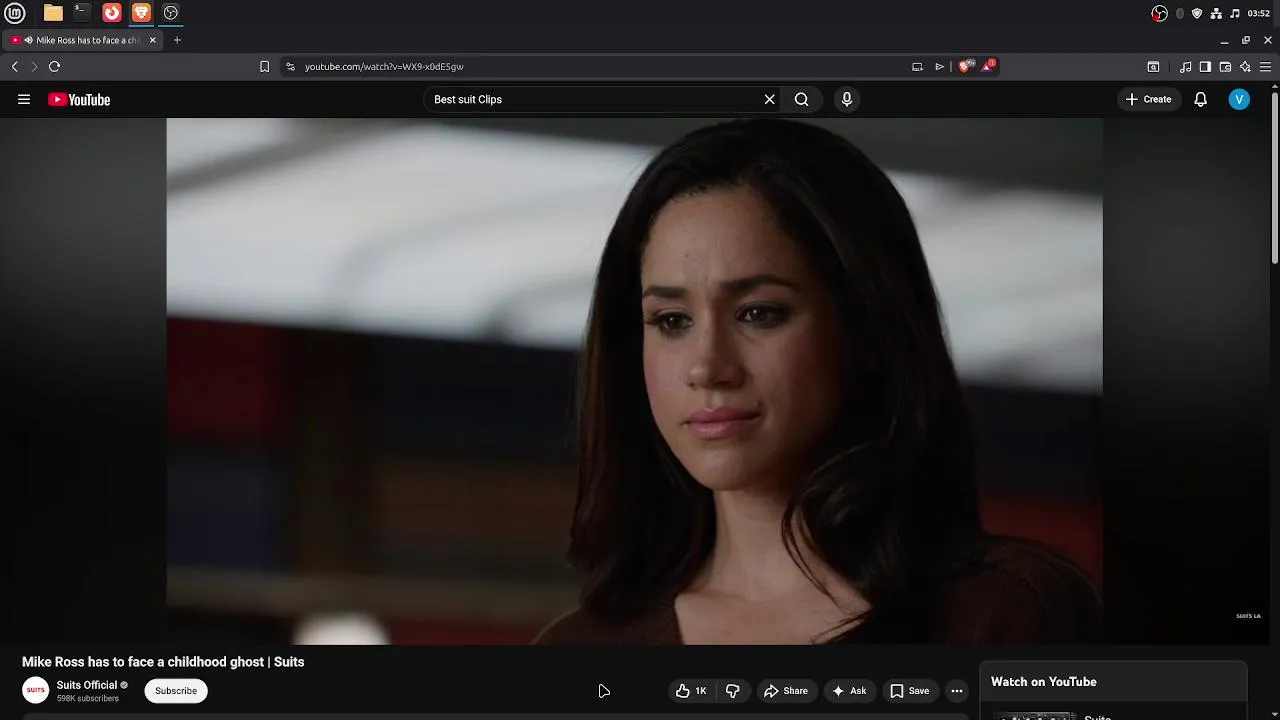Open the YouTube guide hamburger menu
This screenshot has height=720, width=1280.
coord(24,99)
